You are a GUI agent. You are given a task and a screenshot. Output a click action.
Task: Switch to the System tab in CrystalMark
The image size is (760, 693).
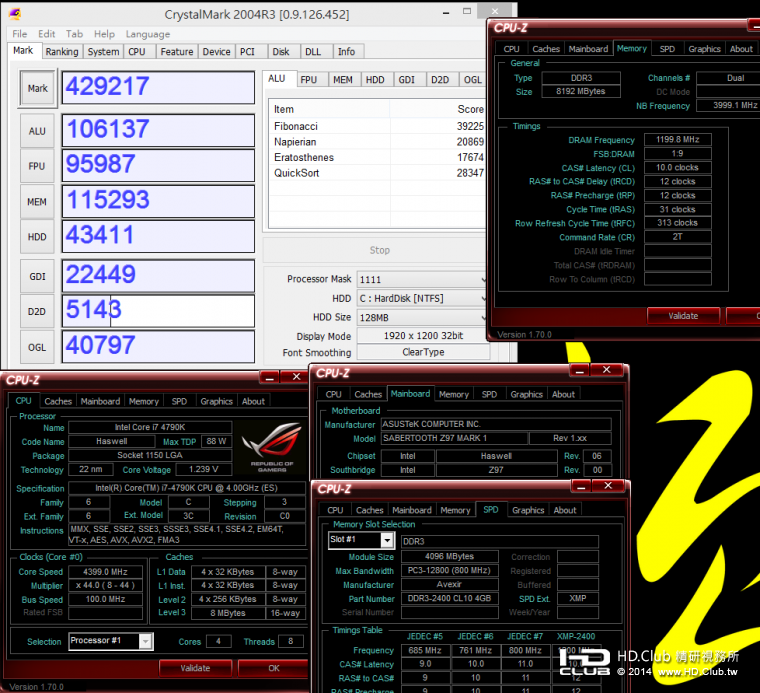click(x=103, y=52)
